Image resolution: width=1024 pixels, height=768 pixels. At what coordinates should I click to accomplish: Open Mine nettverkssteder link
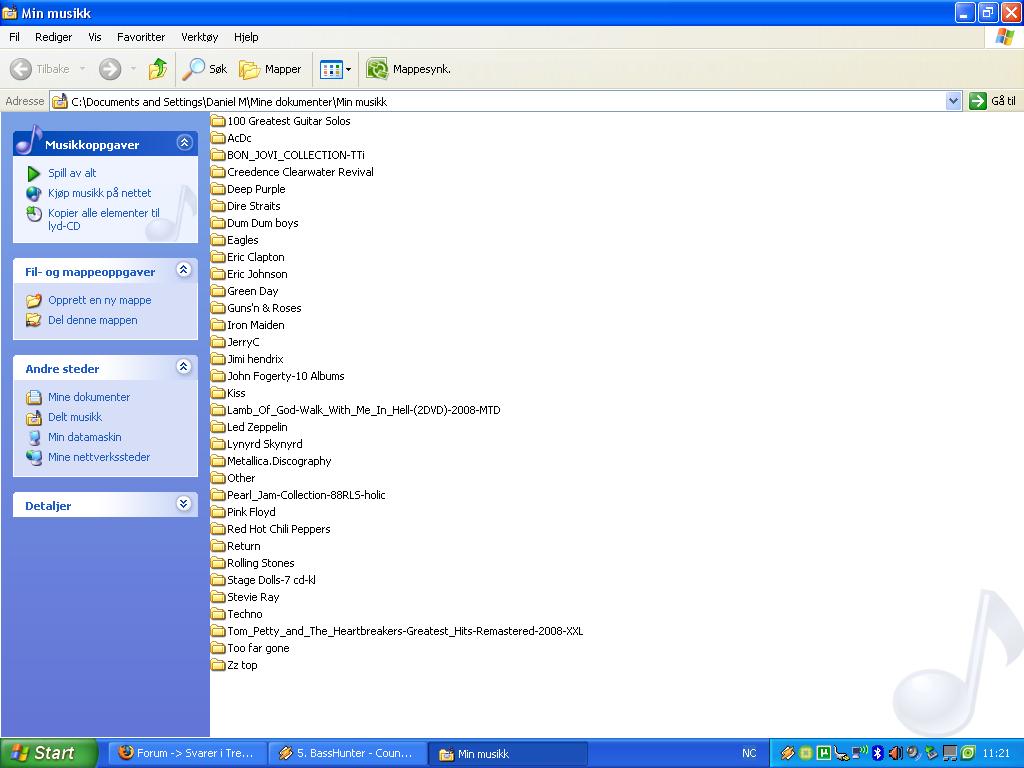99,457
